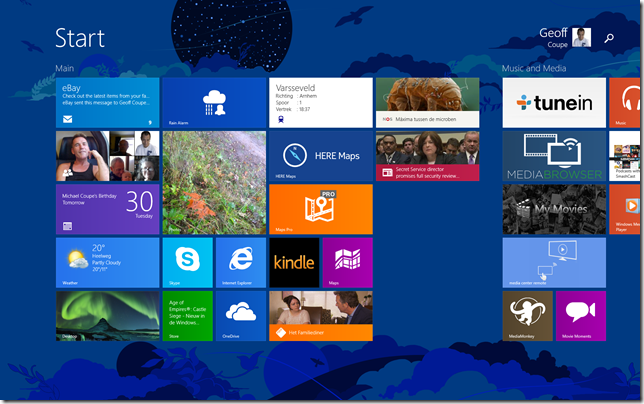Open the MediaMonkey tile
Screen dimensions: 644x404
527,316
